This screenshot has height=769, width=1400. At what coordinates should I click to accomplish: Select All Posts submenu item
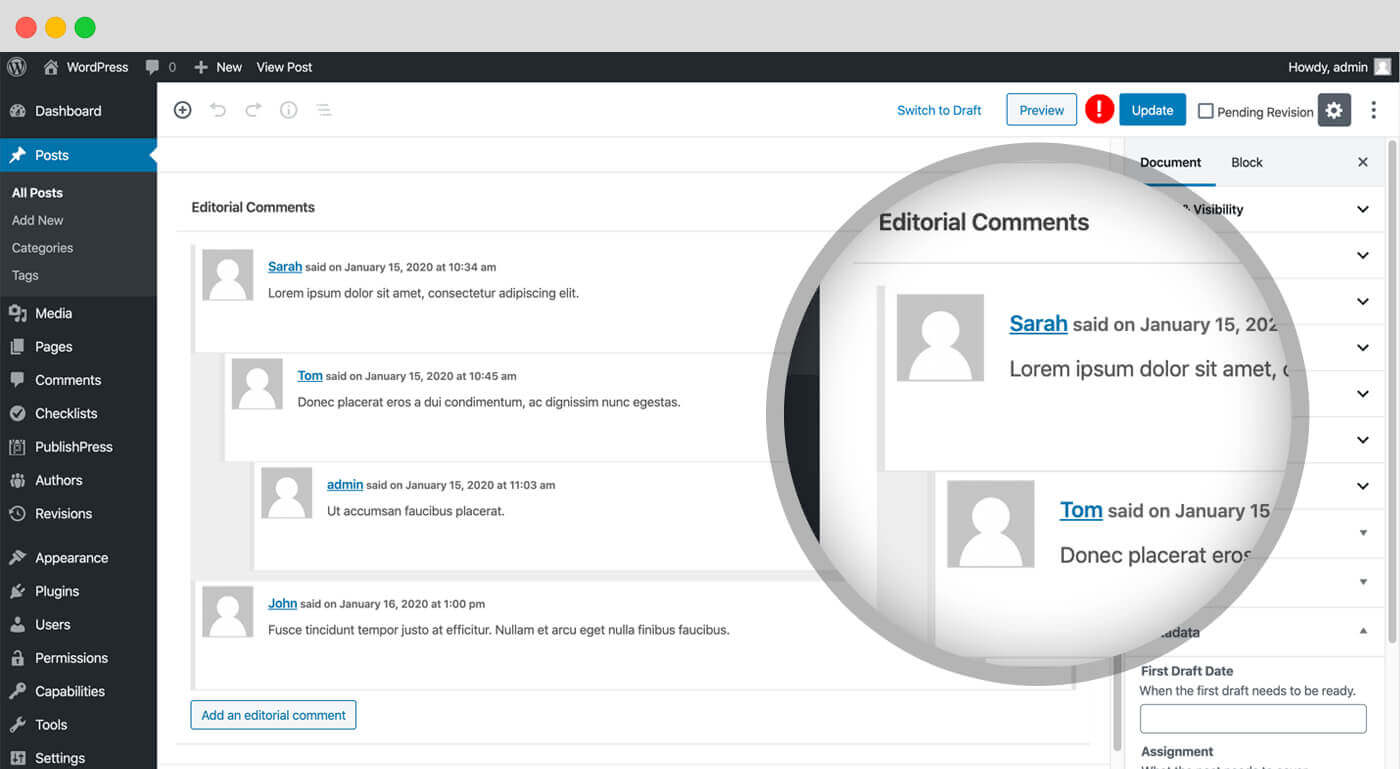tap(37, 193)
